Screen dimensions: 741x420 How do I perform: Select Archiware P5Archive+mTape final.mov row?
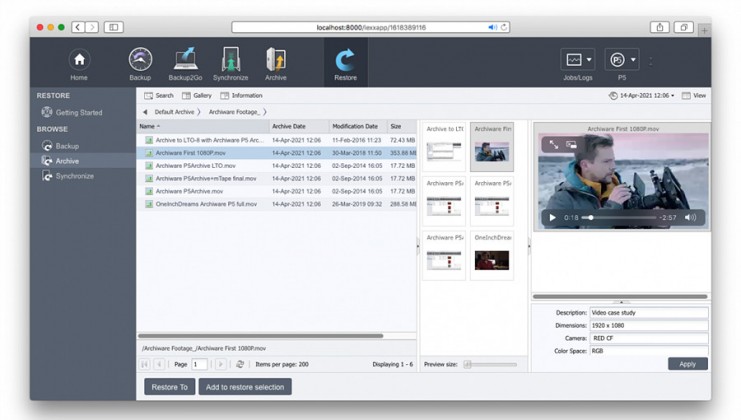click(276, 179)
